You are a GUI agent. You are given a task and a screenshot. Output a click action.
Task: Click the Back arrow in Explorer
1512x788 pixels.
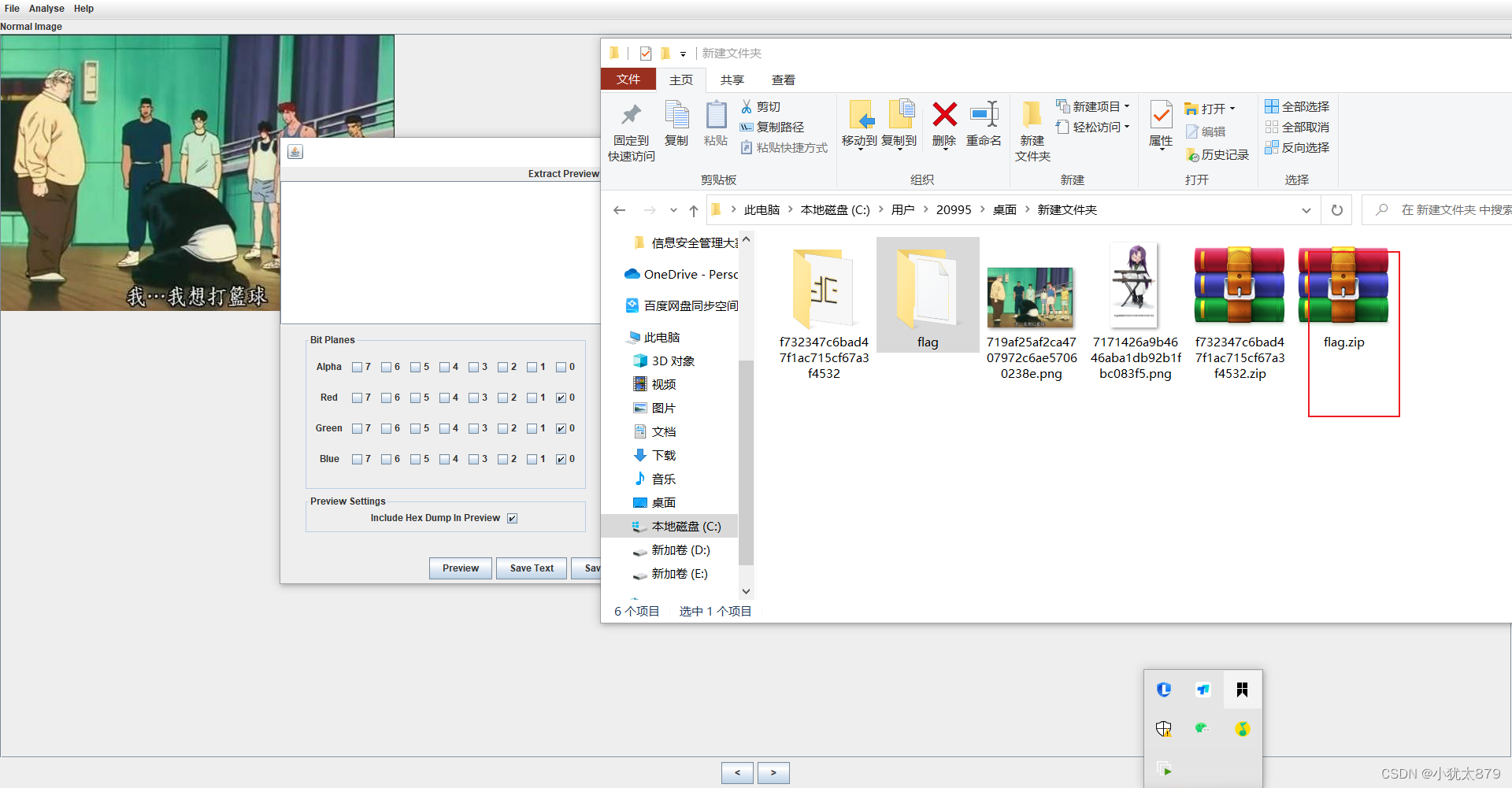point(620,210)
